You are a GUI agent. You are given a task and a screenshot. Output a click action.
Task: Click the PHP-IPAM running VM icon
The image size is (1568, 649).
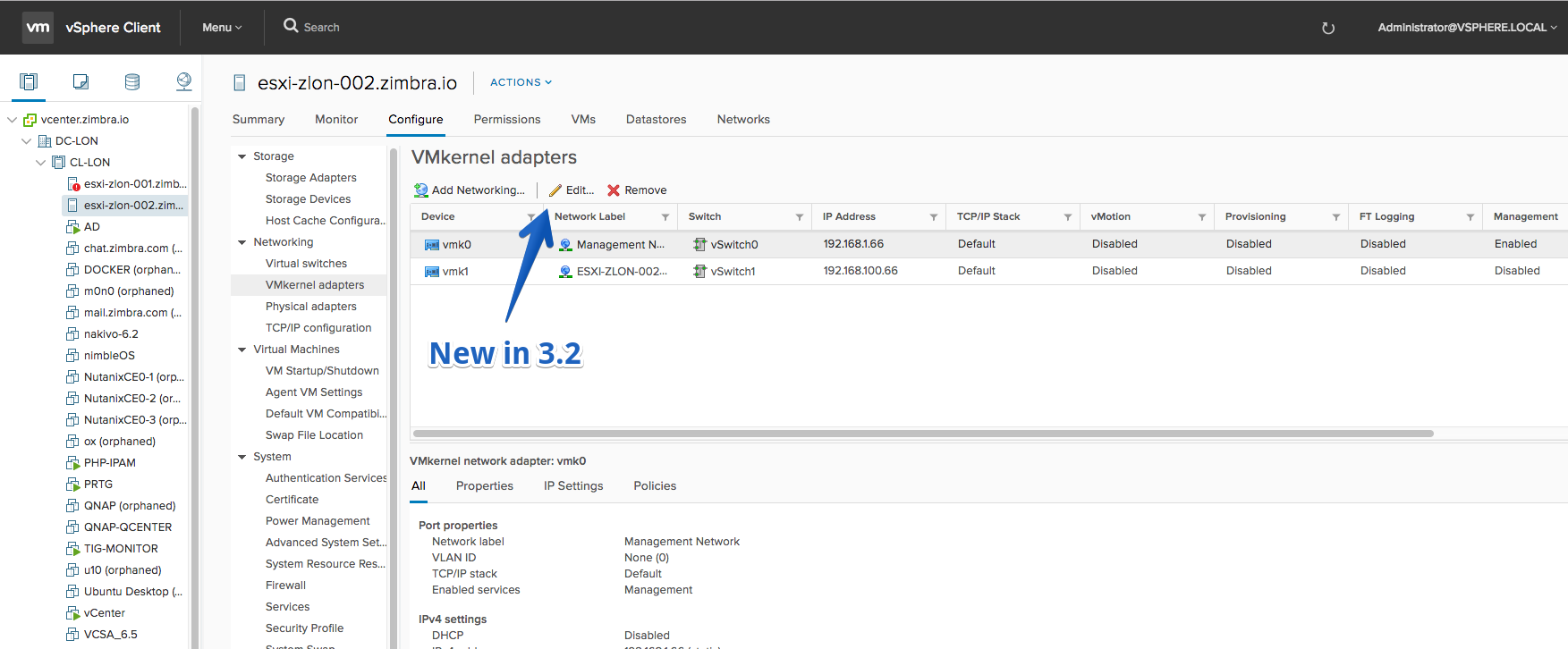pos(73,463)
